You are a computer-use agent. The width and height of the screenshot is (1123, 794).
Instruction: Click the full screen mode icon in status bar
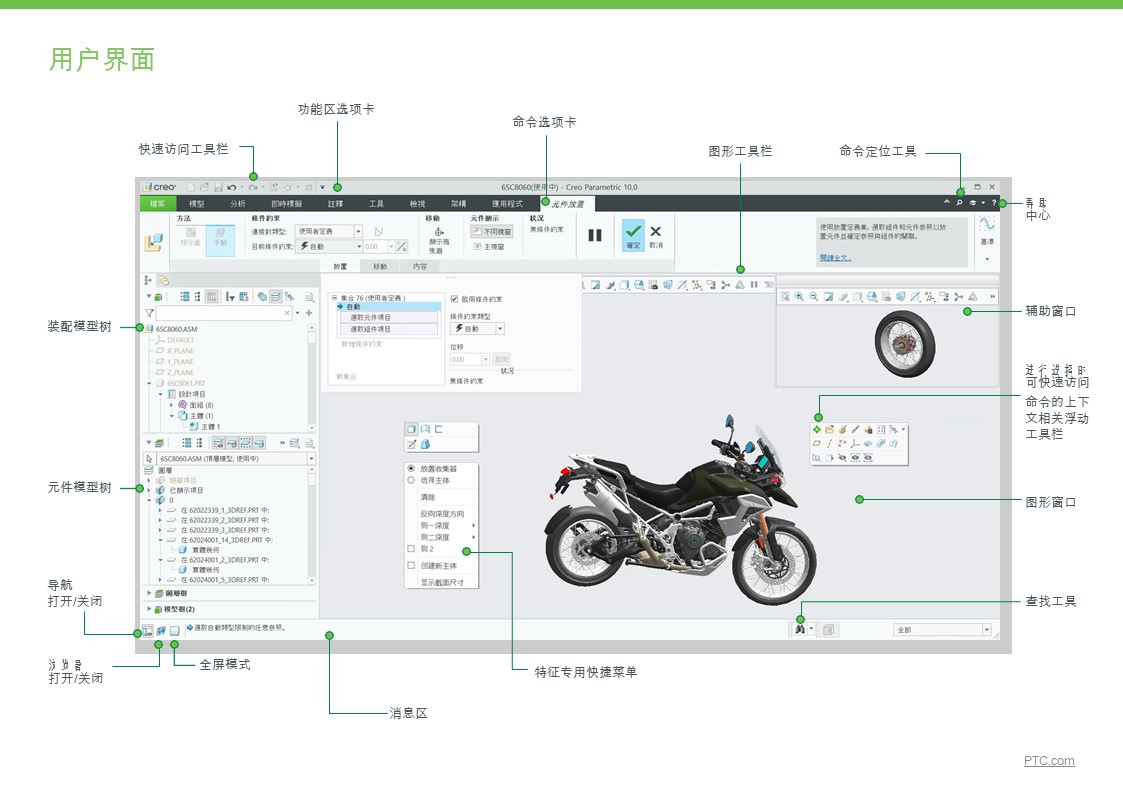coord(174,631)
